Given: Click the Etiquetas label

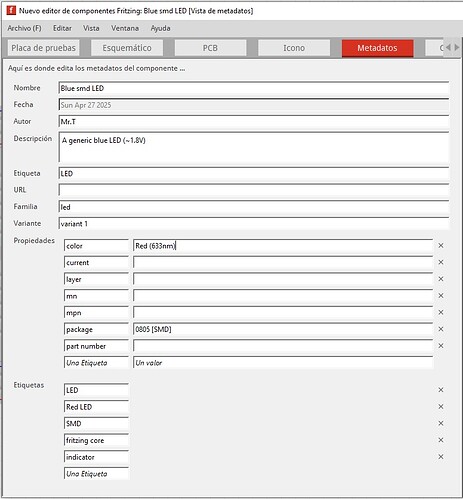Looking at the screenshot, I should point(29,385).
